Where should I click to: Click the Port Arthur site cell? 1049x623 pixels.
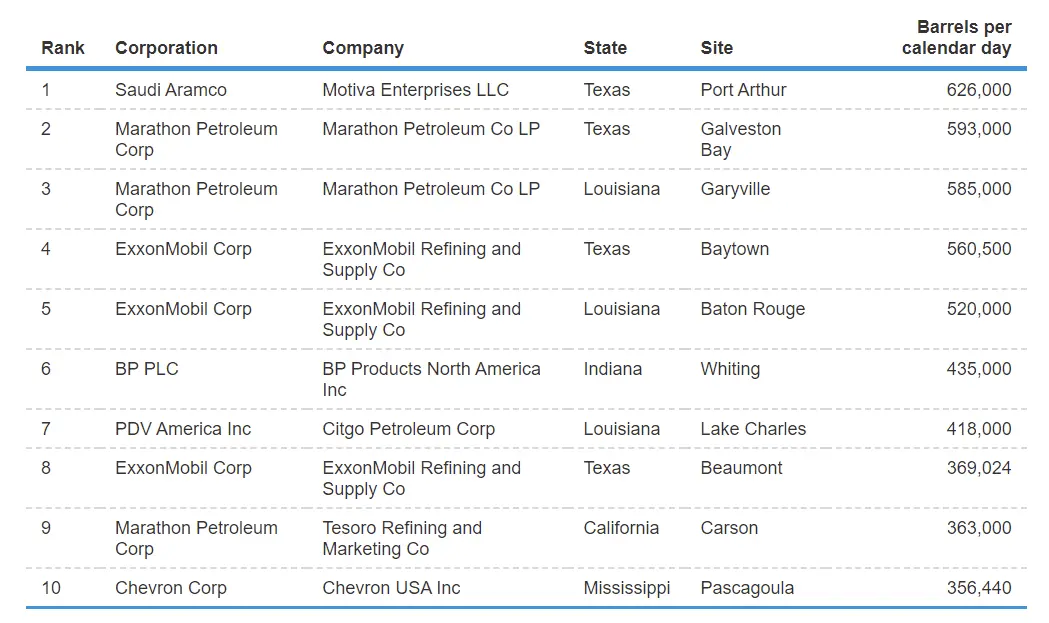tap(743, 90)
